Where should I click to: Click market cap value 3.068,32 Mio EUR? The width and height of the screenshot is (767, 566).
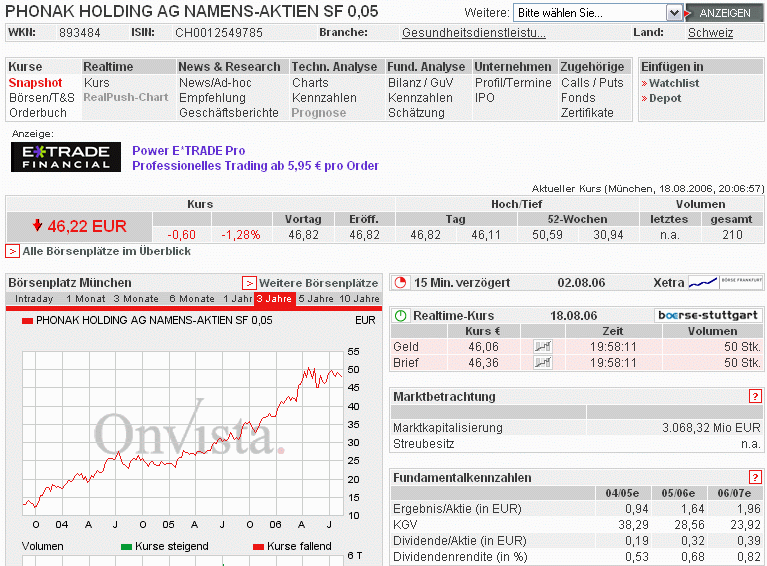(x=711, y=428)
